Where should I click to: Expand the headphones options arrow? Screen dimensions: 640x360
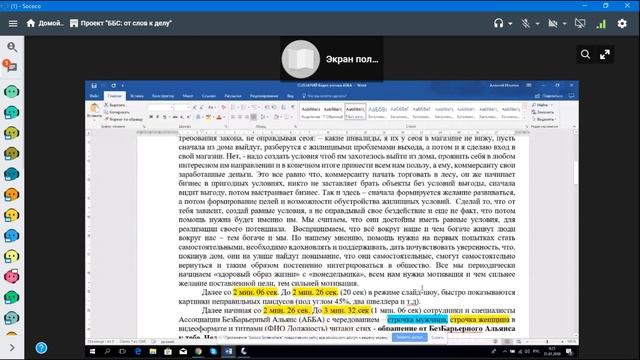pos(510,24)
